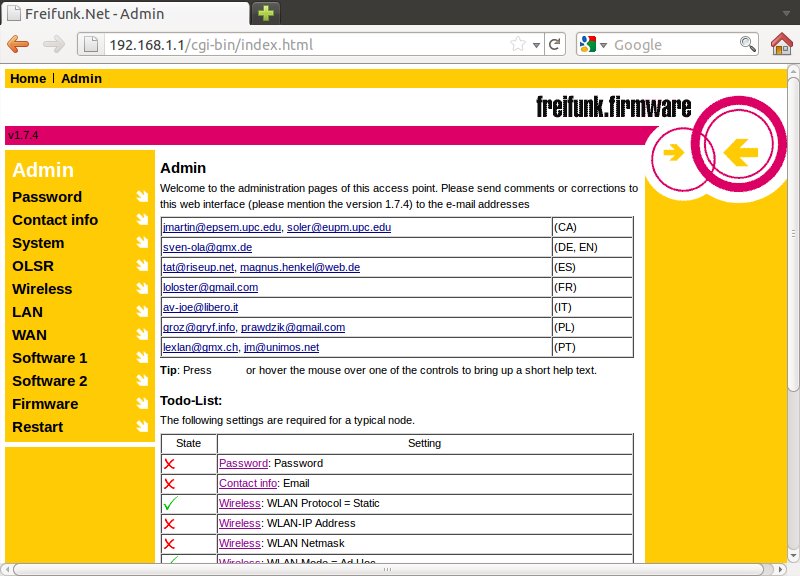Click the arrow icon next to OLSR
Viewport: 800px width, 576px height.
(142, 265)
